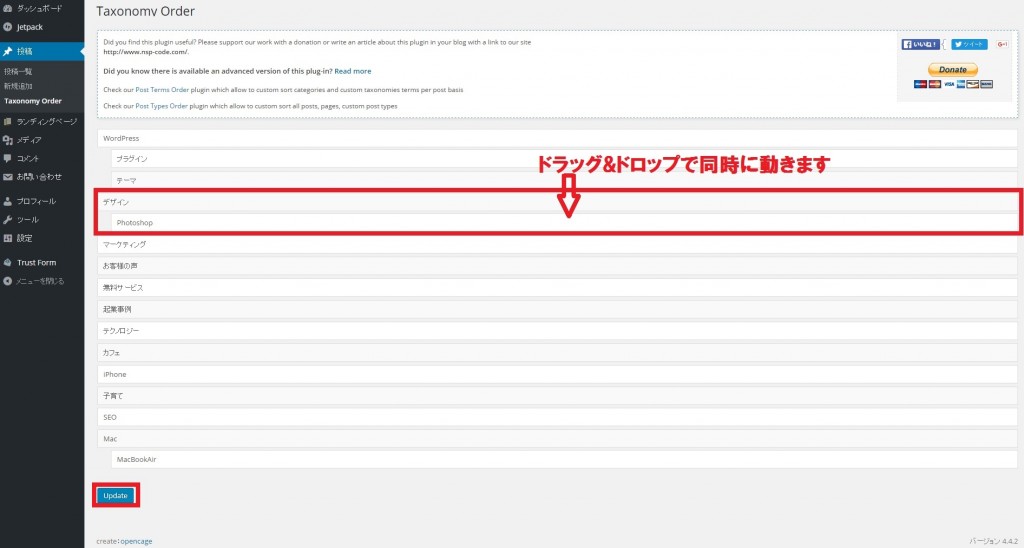1024x548 pixels.
Task: Click the yellow Donate button
Action: click(x=953, y=70)
